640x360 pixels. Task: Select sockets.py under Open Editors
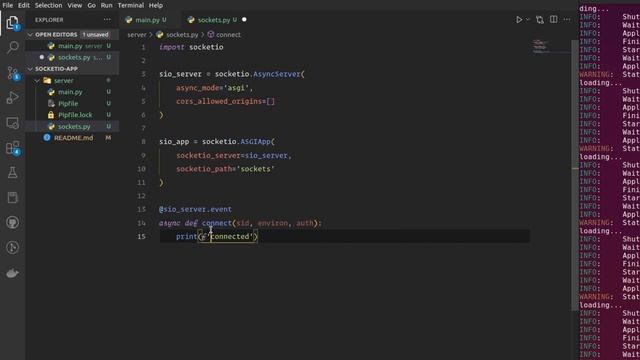coord(73,58)
